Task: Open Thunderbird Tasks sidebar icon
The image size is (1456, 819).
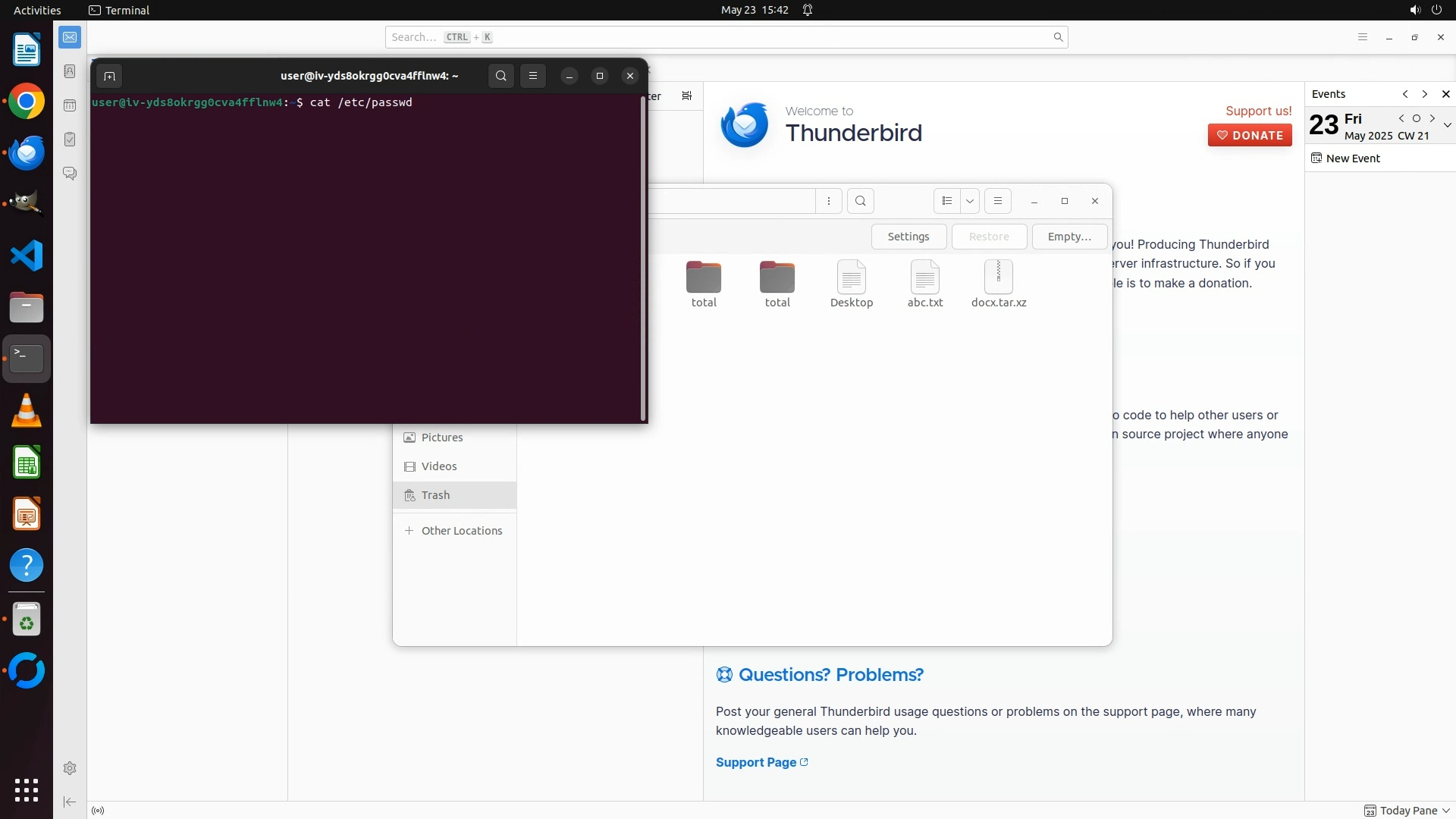Action: point(70,140)
